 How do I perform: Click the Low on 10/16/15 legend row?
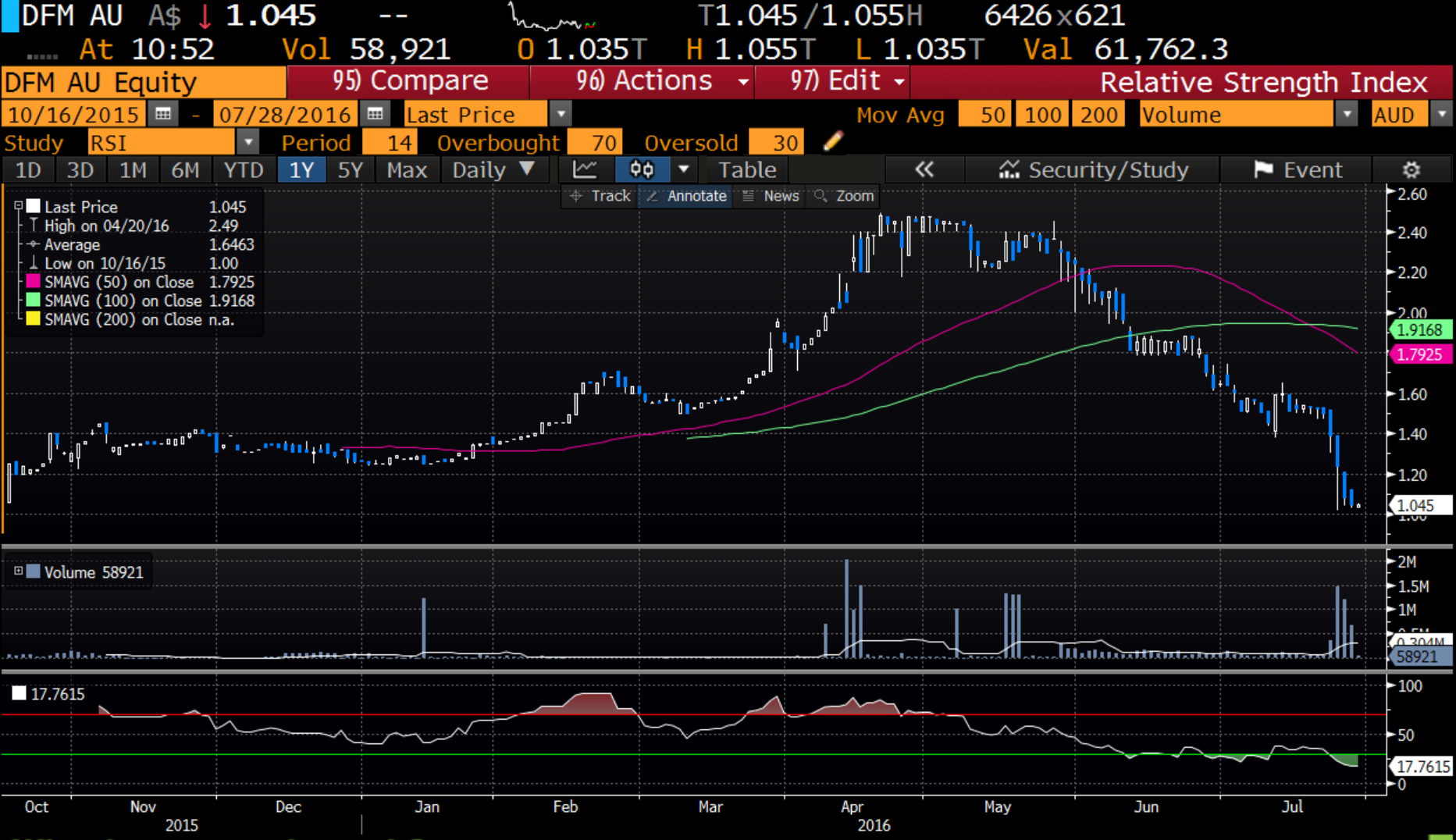pos(141,263)
